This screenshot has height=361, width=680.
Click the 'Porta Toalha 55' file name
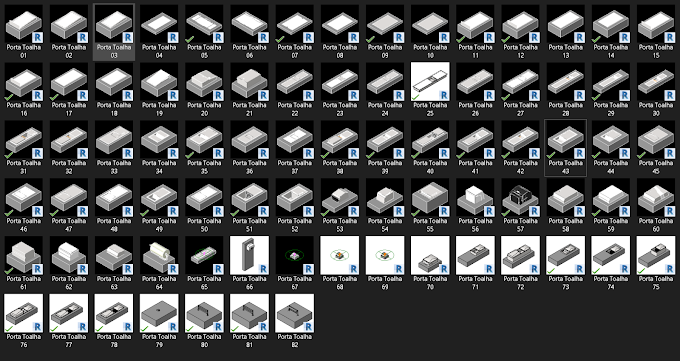coord(430,225)
